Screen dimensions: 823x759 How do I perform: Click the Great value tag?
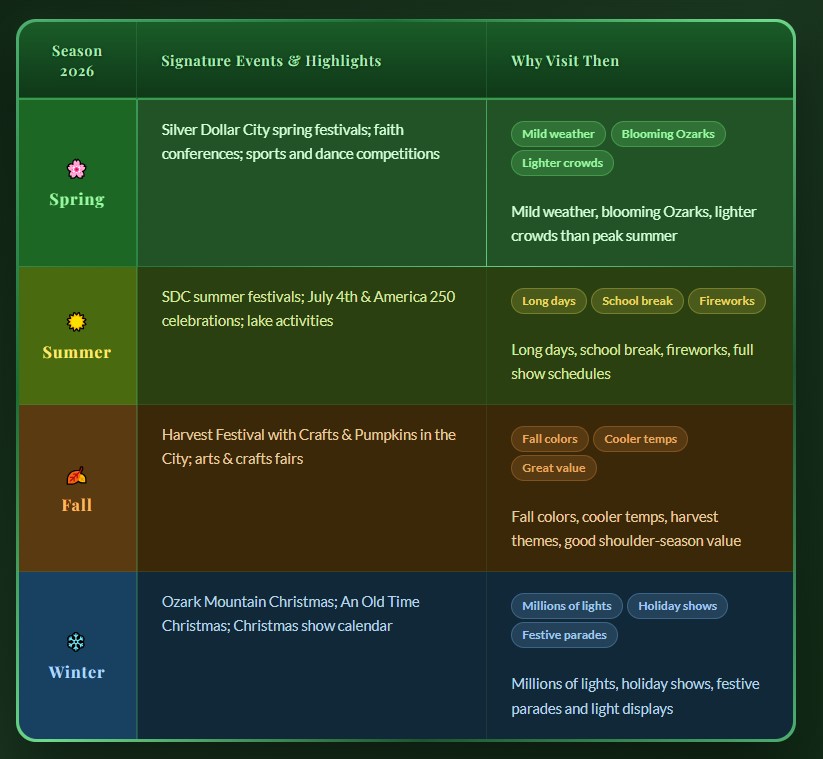pos(554,468)
